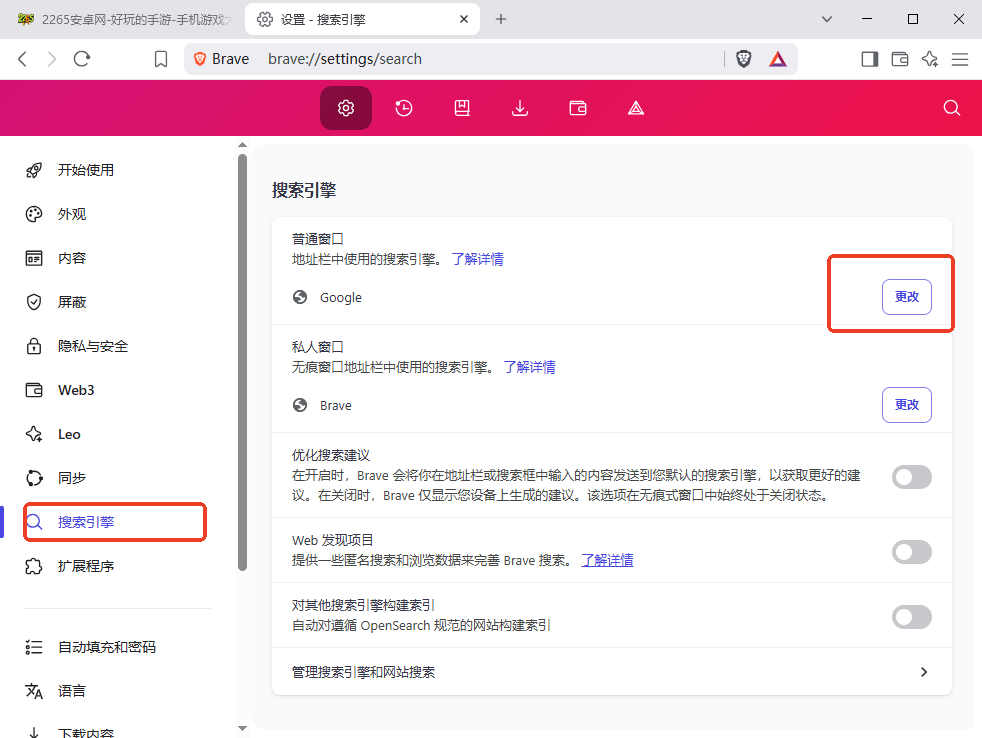Viewport: 982px width, 738px height.
Task: Bookmark this page with the bookmark icon
Action: (x=161, y=59)
